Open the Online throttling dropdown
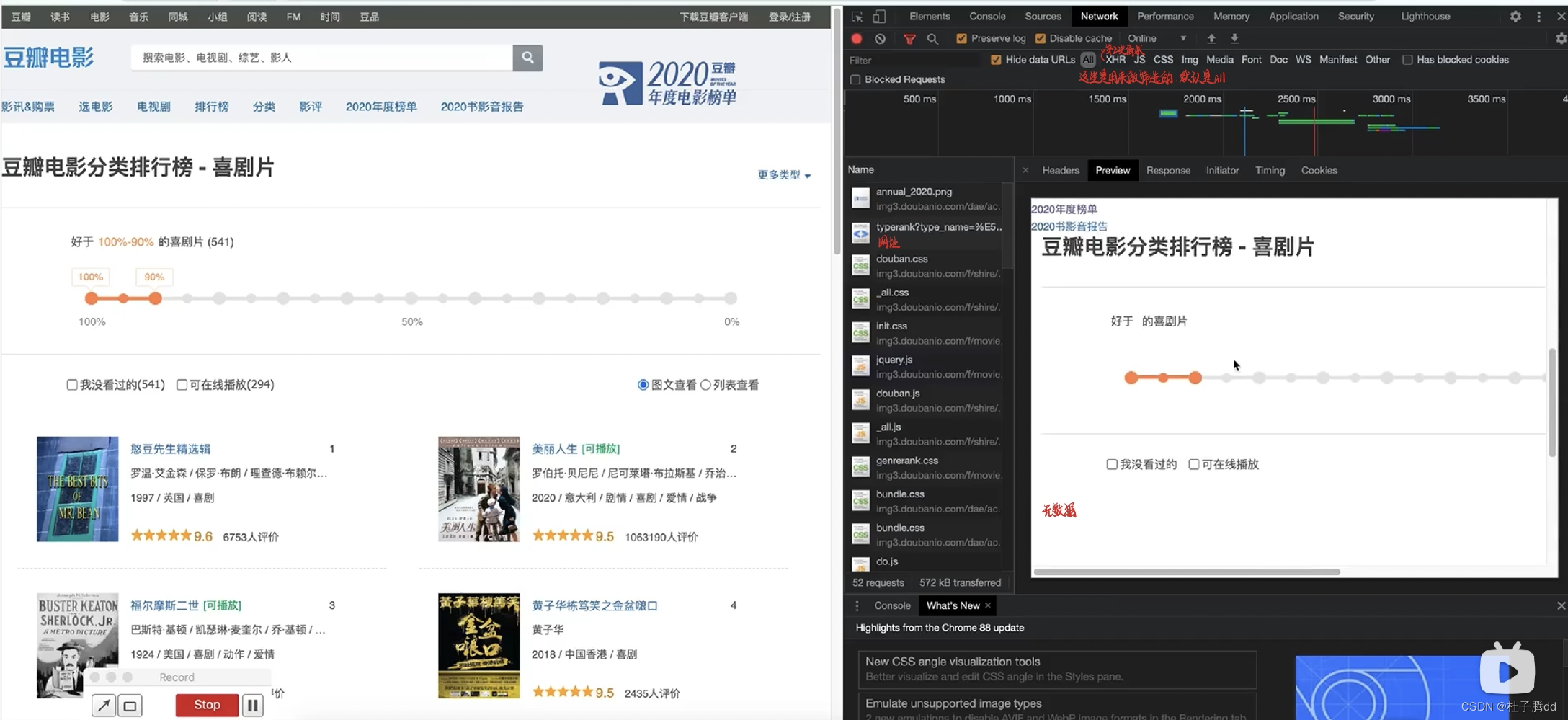 [x=1157, y=39]
